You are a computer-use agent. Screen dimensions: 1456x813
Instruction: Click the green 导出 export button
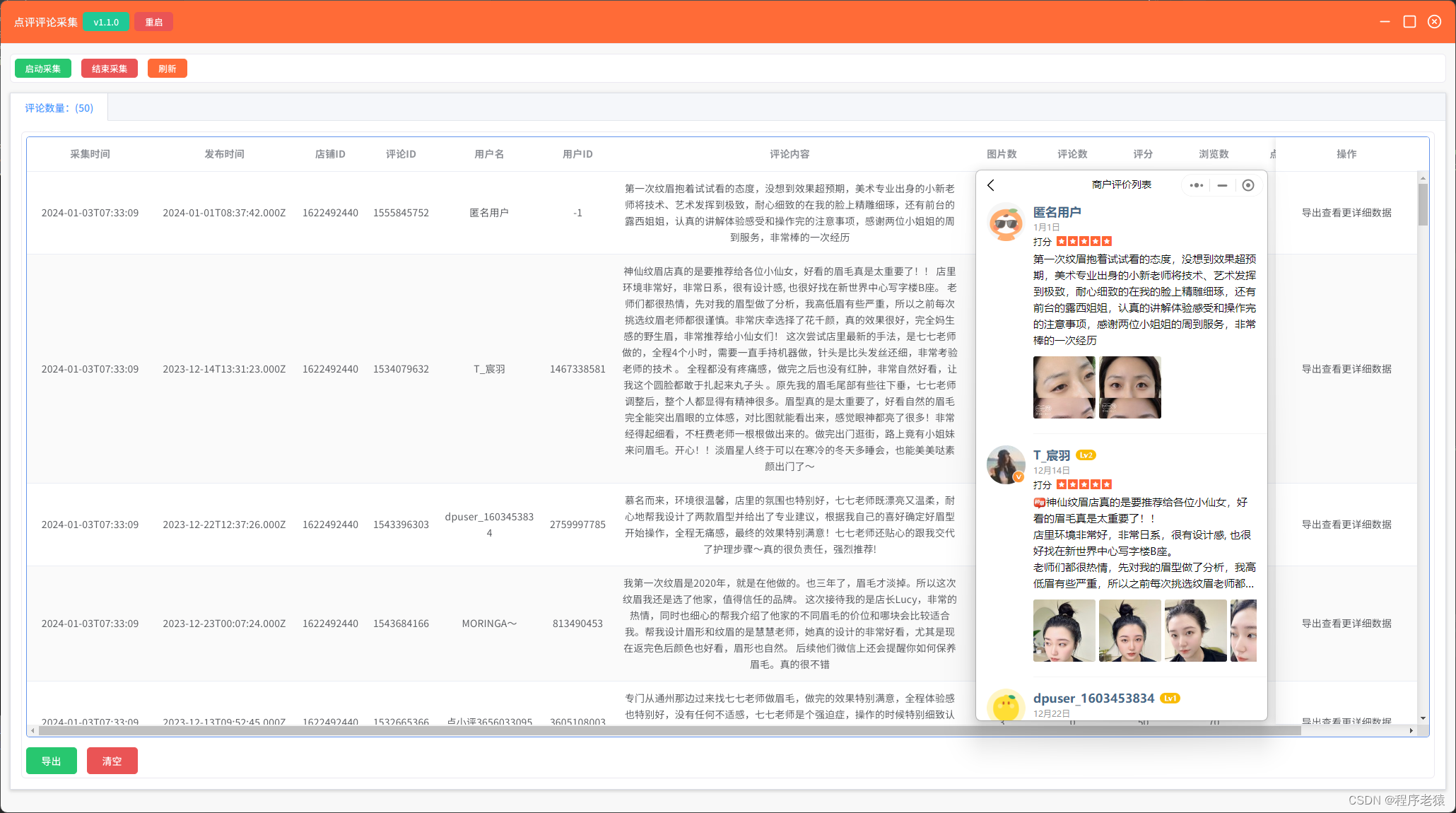tap(51, 761)
